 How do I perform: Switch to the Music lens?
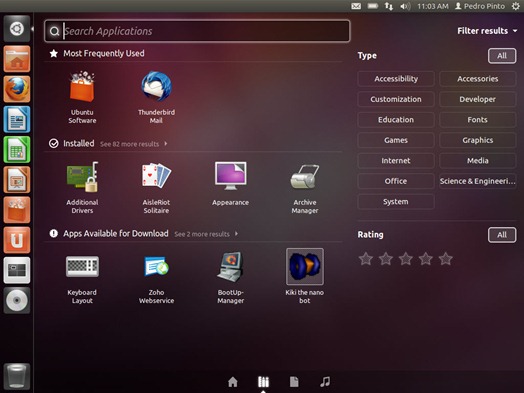coord(325,382)
